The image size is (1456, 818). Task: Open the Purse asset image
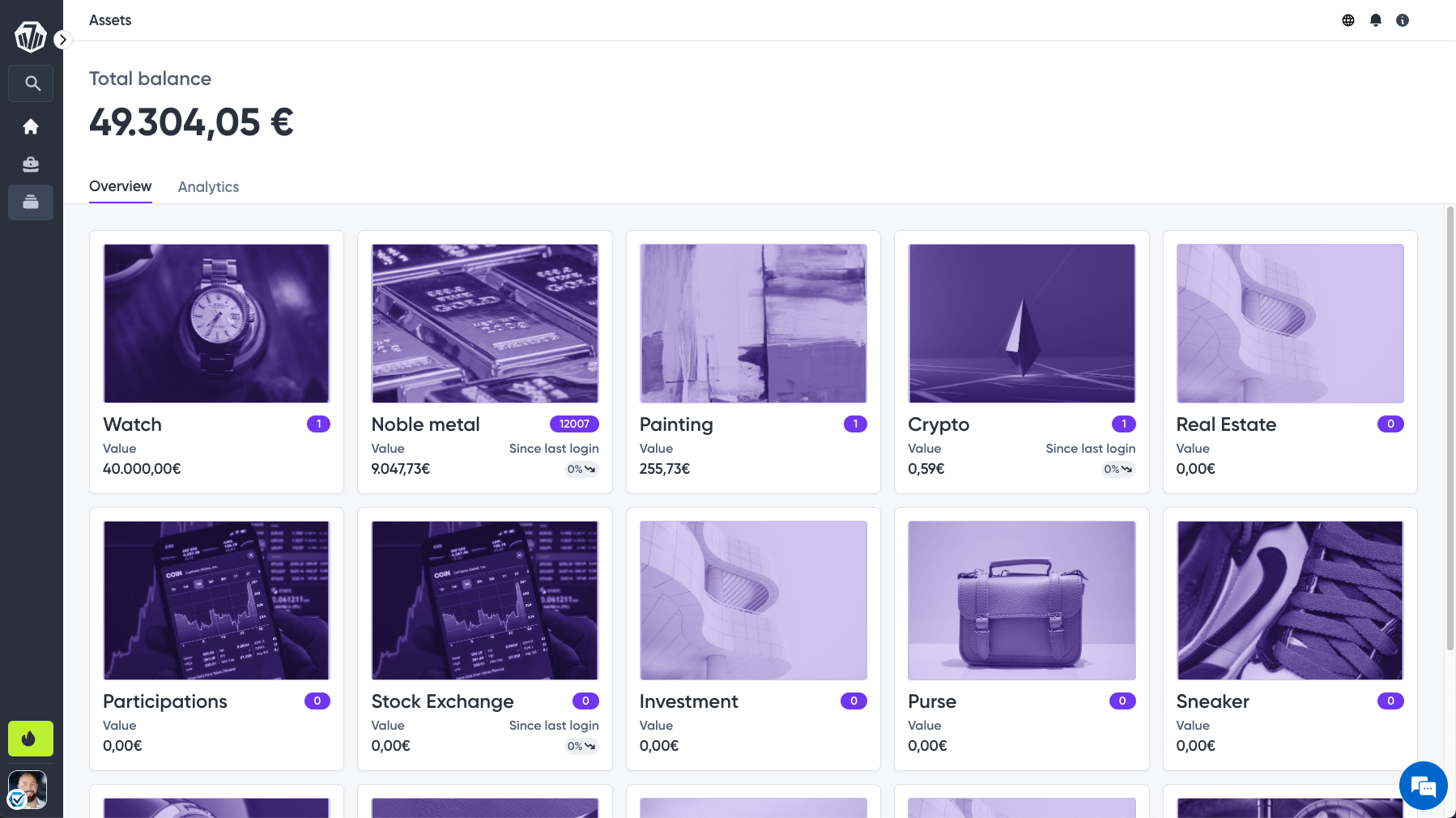point(1022,600)
